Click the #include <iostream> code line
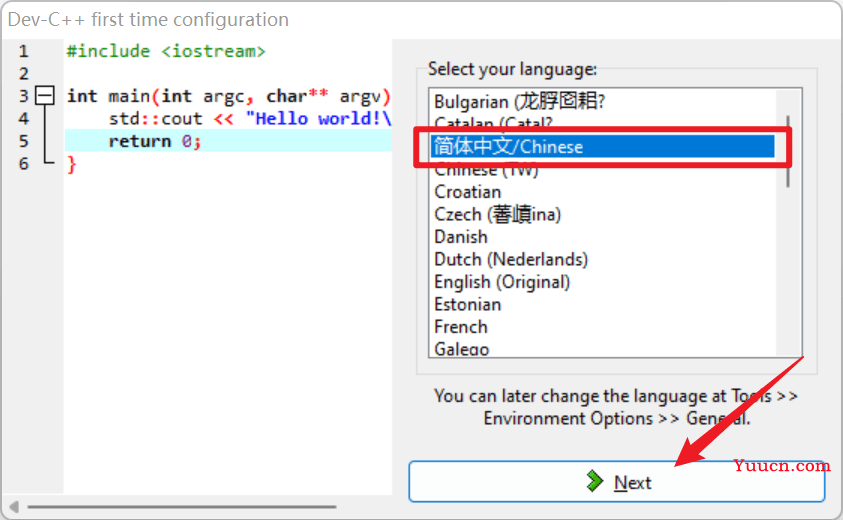The image size is (843, 520). pyautogui.click(x=166, y=51)
